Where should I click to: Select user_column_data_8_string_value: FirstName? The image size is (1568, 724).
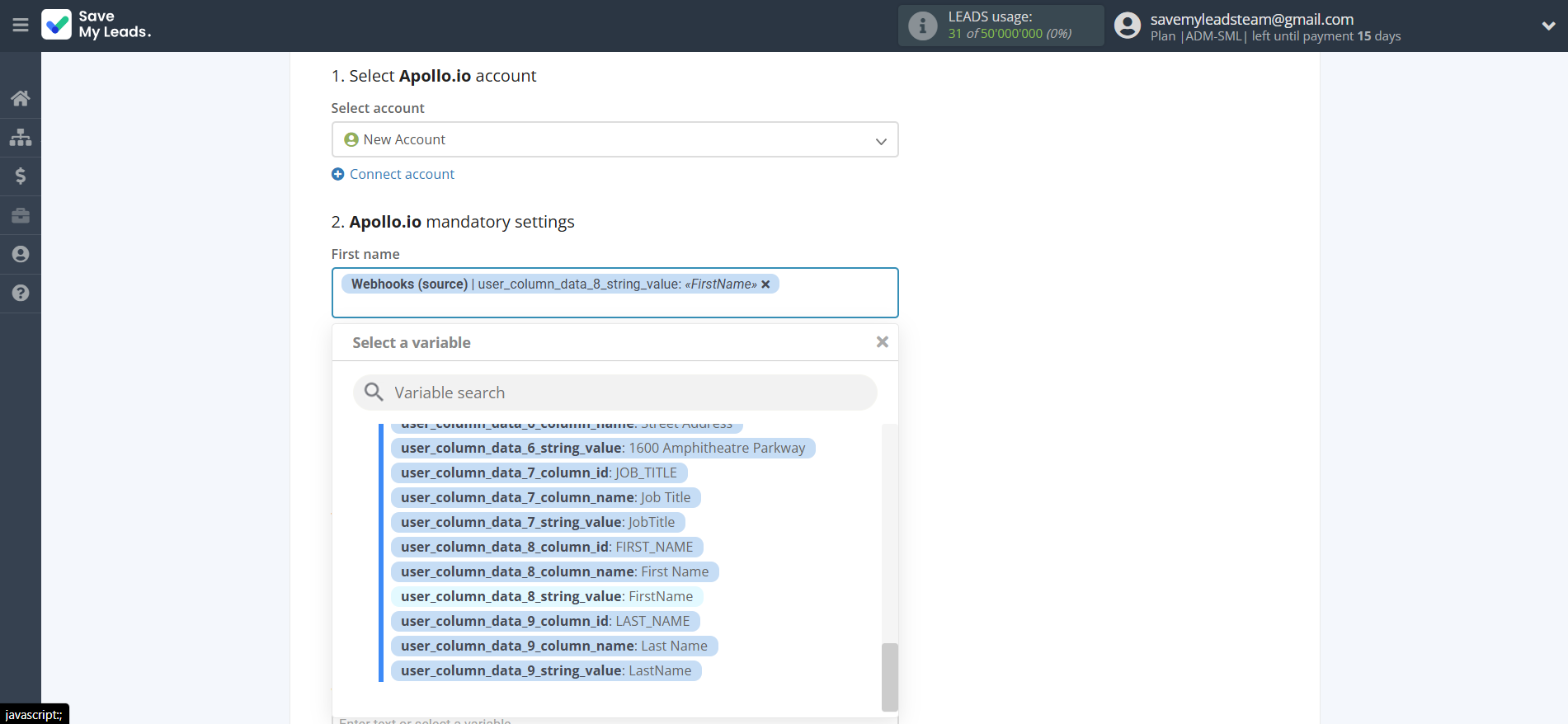point(547,596)
